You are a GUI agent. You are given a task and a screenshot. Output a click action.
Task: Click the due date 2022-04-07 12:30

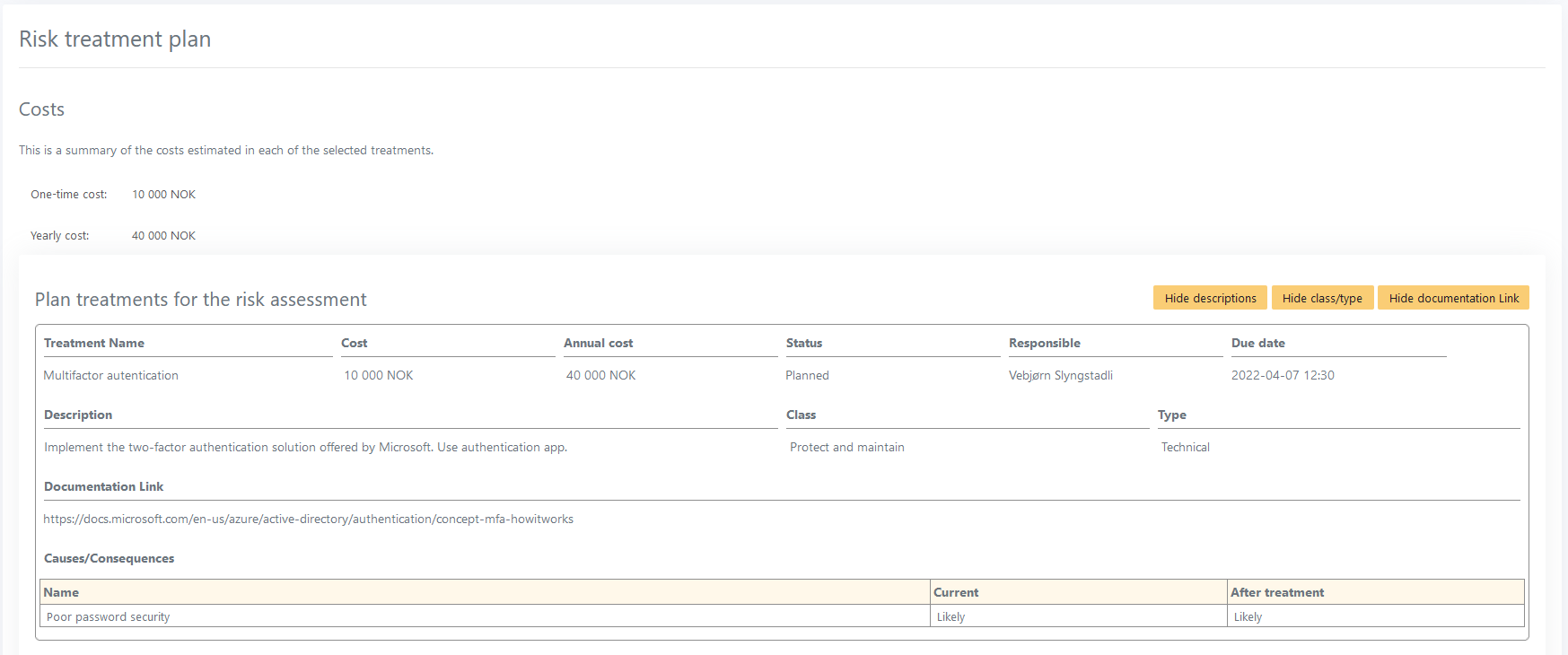click(1283, 375)
